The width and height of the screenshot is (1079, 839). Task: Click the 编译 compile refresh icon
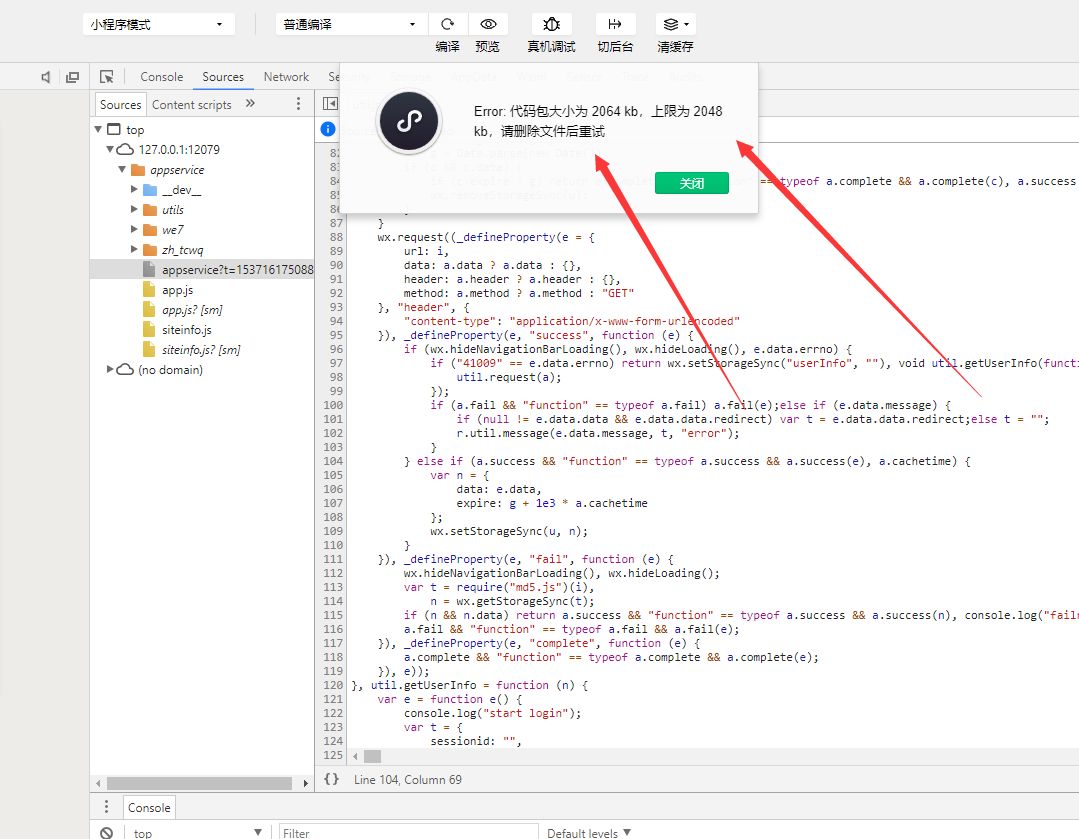click(447, 24)
